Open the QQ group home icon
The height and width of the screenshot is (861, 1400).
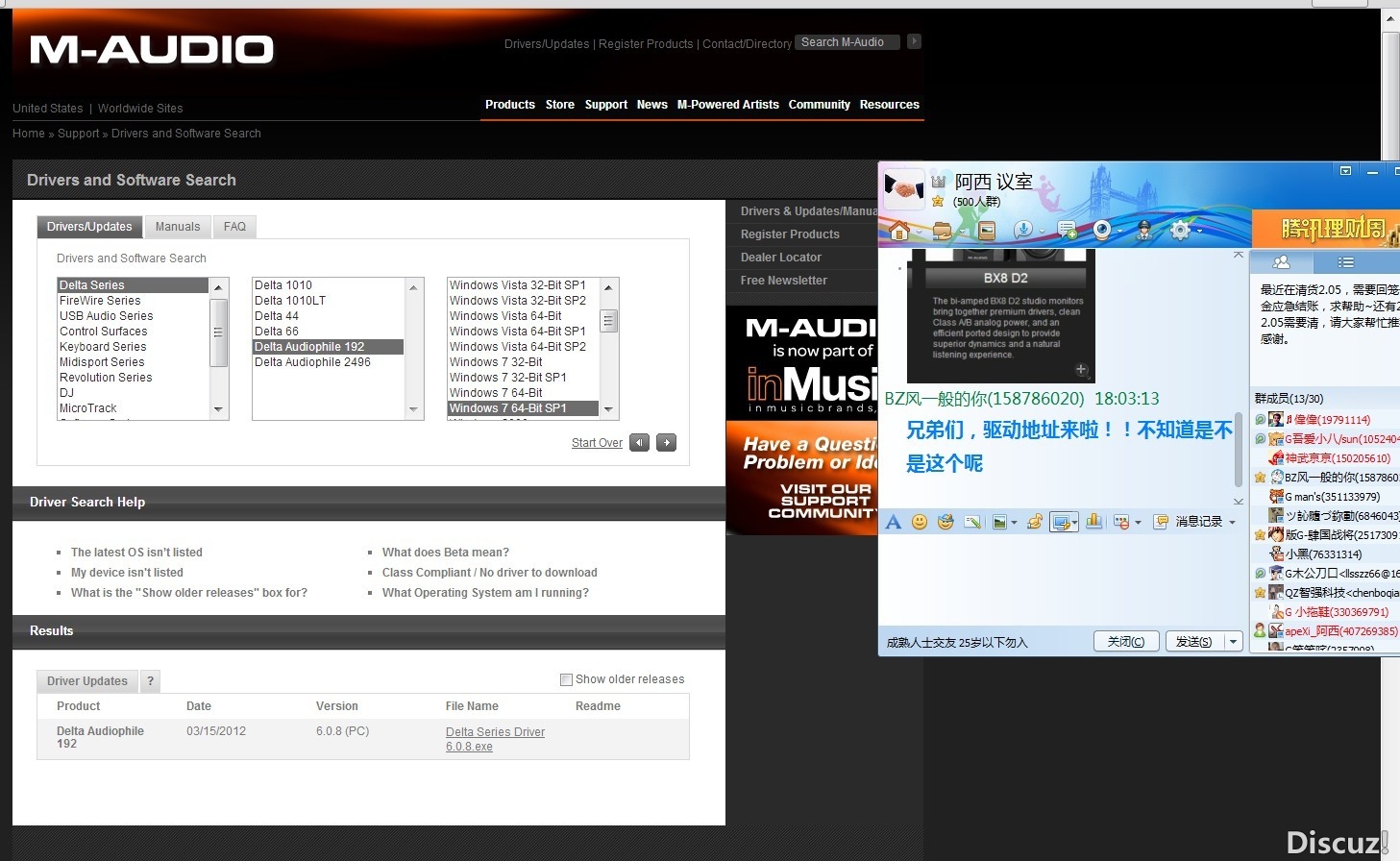[x=898, y=231]
